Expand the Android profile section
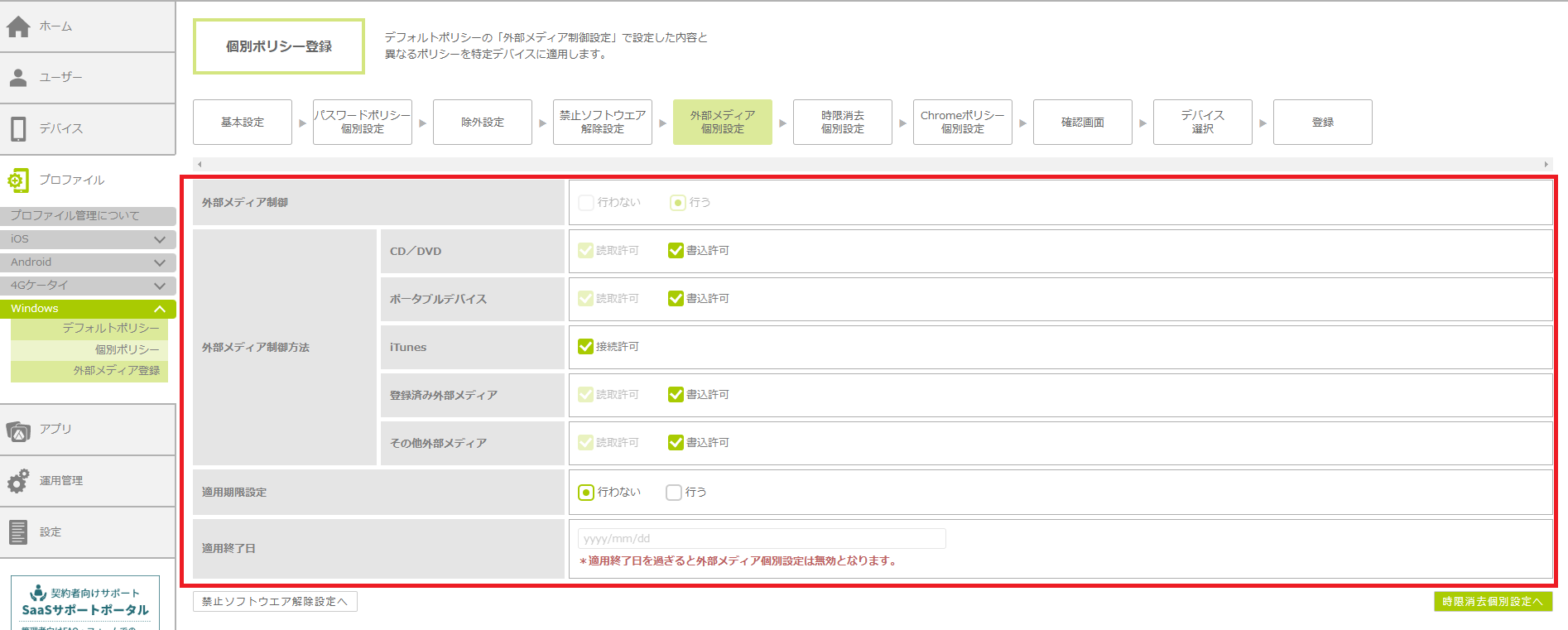The height and width of the screenshot is (630, 1568). [160, 262]
